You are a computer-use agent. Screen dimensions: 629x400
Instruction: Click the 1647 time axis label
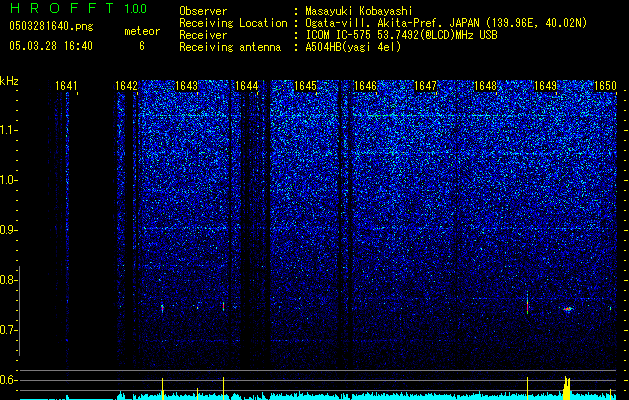(x=425, y=86)
